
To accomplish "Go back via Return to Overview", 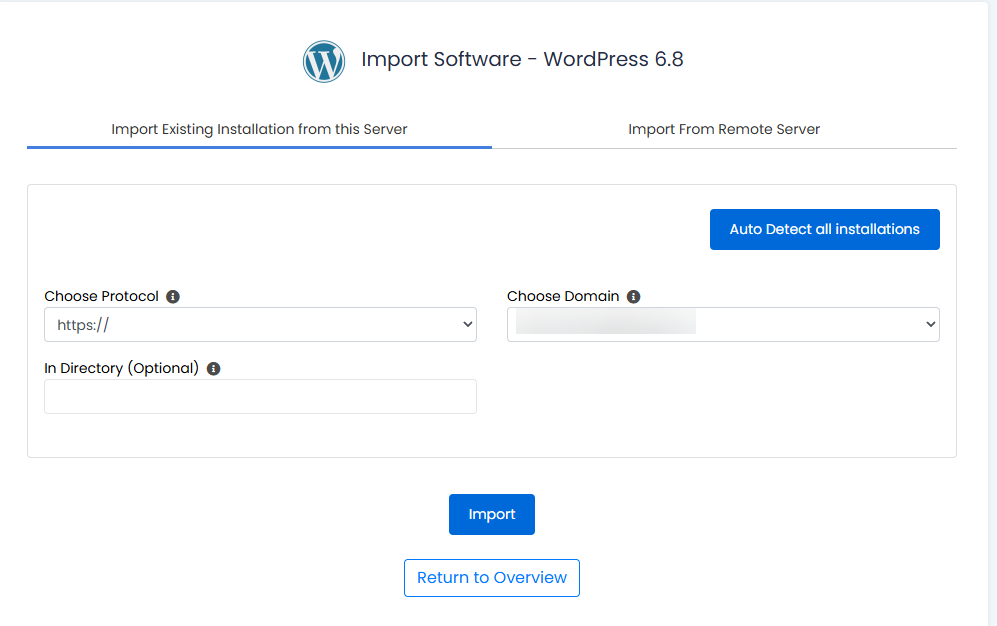I will (491, 578).
